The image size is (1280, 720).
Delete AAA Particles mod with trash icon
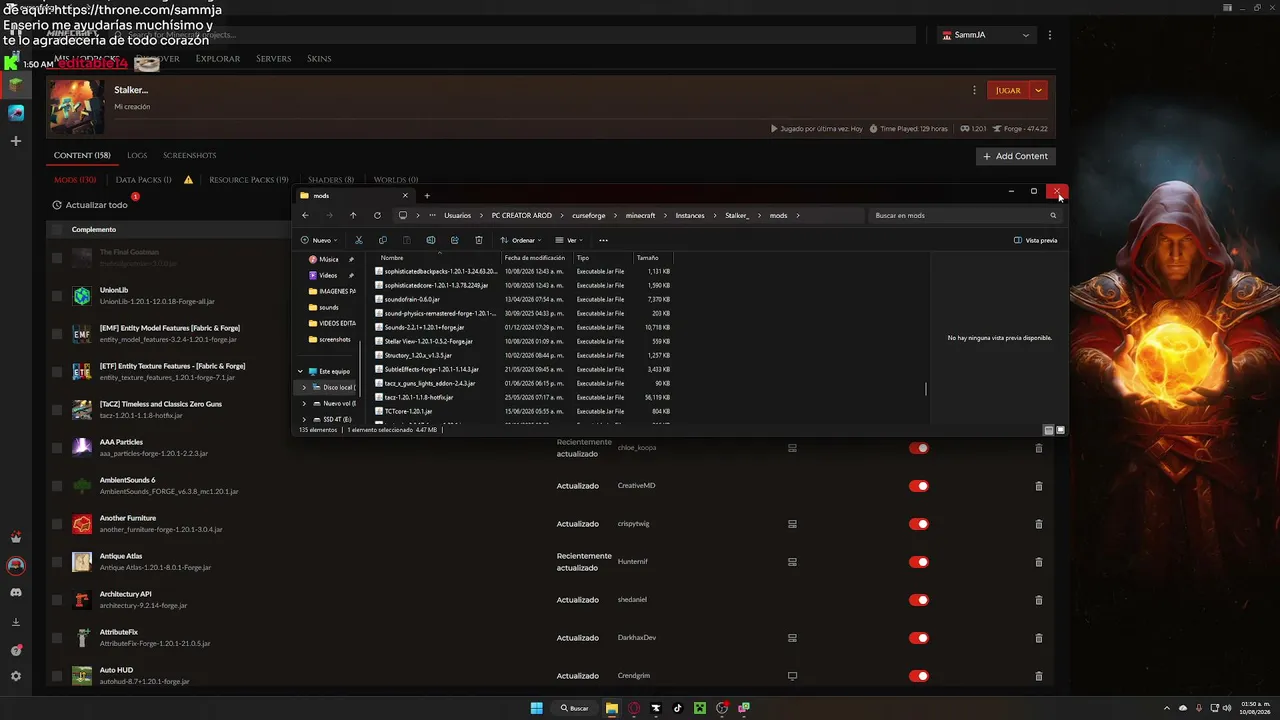tap(1038, 448)
